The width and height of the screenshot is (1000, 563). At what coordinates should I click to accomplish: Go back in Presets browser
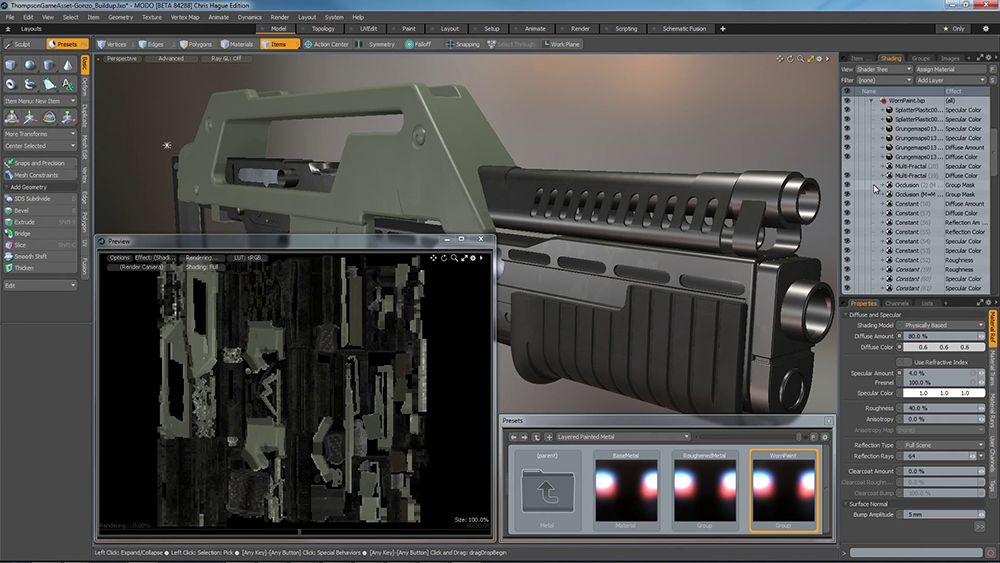point(513,437)
